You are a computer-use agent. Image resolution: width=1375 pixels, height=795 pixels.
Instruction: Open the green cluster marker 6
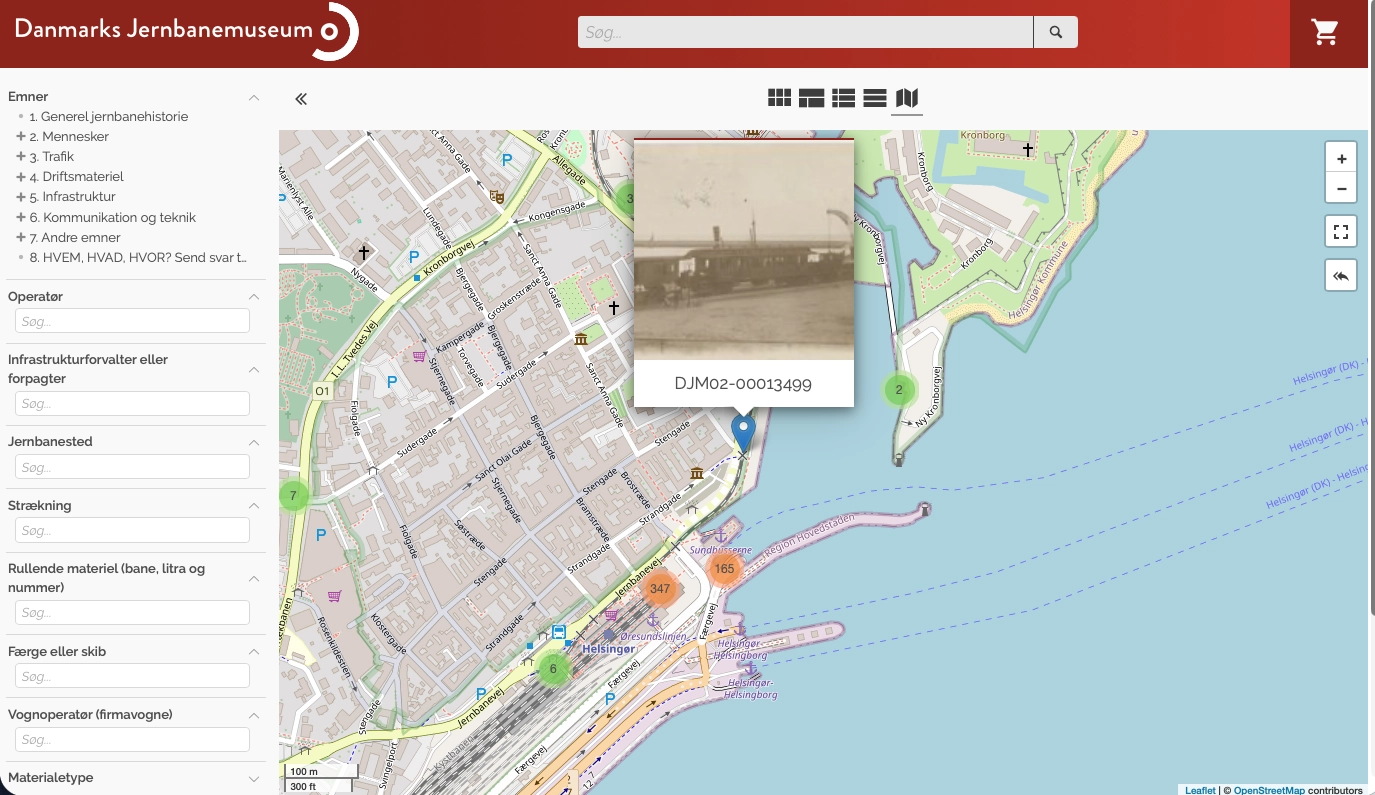(553, 669)
